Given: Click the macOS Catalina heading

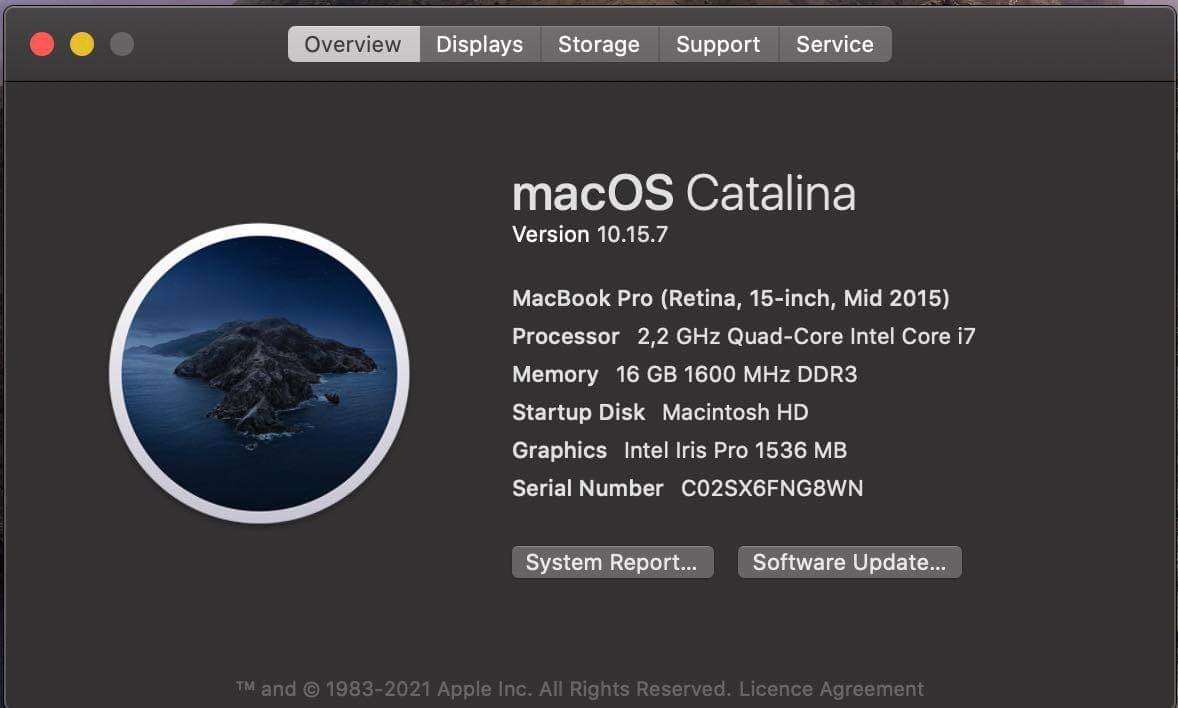Looking at the screenshot, I should pos(684,193).
